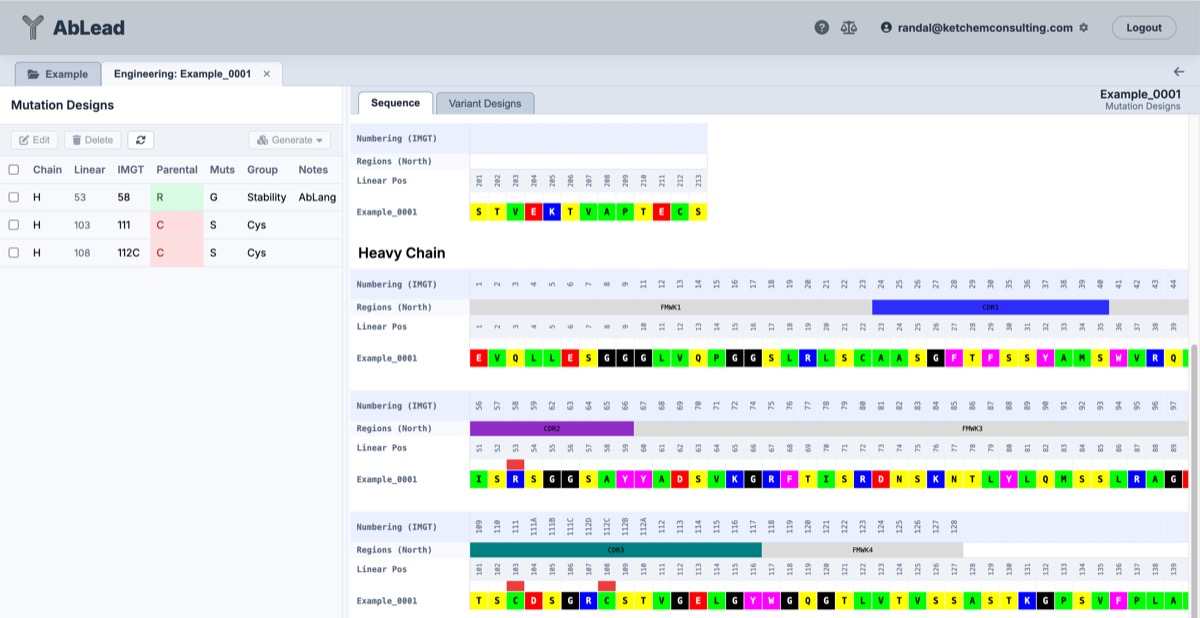Sort table by the Group column header

click(262, 170)
